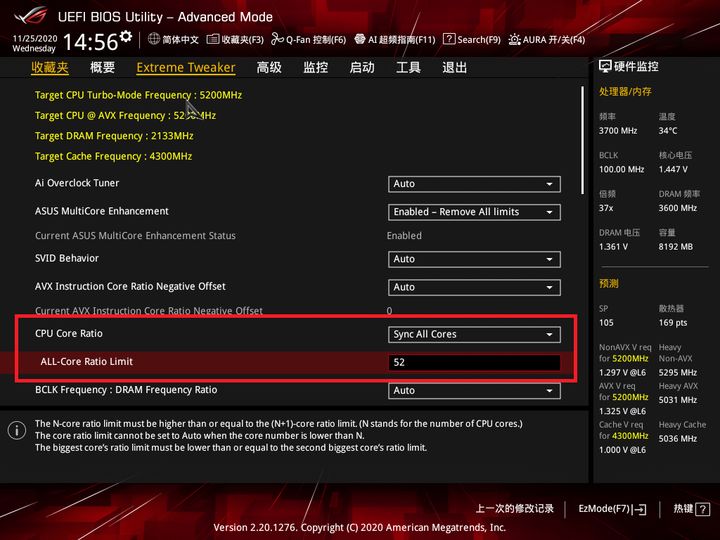The width and height of the screenshot is (720, 540).
Task: Expand the SVID Behavior dropdown
Action: 474,259
